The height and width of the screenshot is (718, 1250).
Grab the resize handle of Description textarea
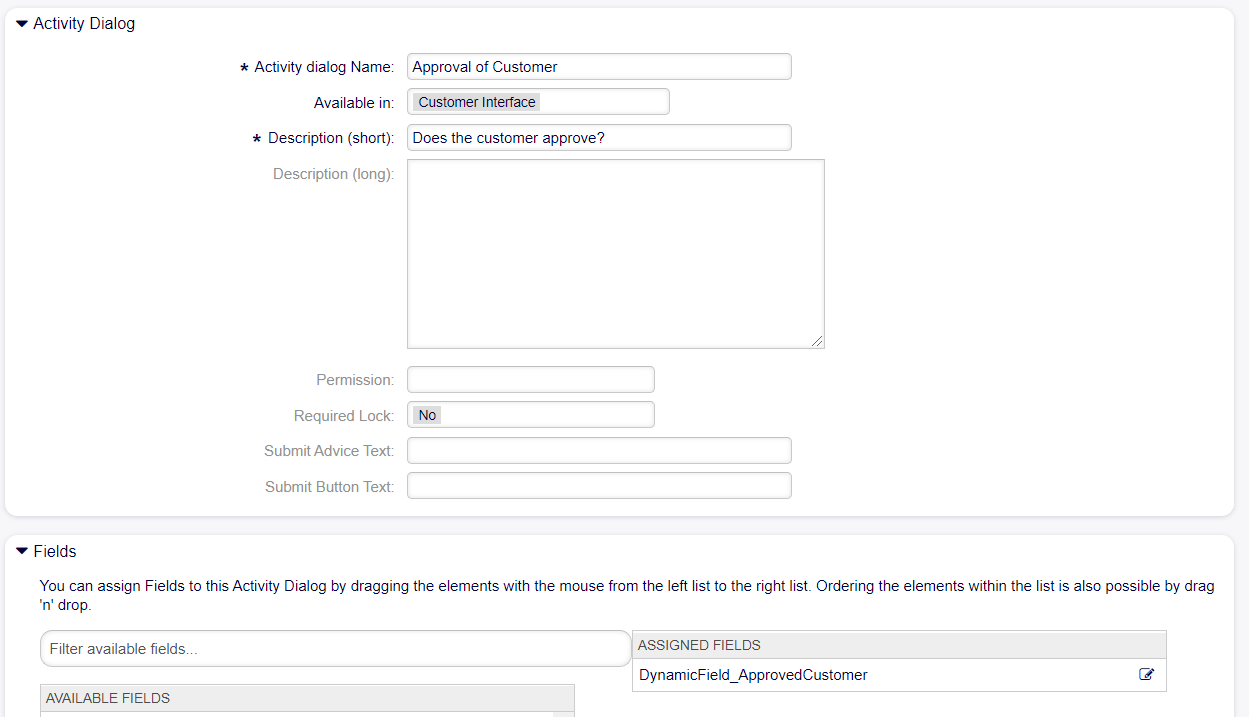pos(817,341)
